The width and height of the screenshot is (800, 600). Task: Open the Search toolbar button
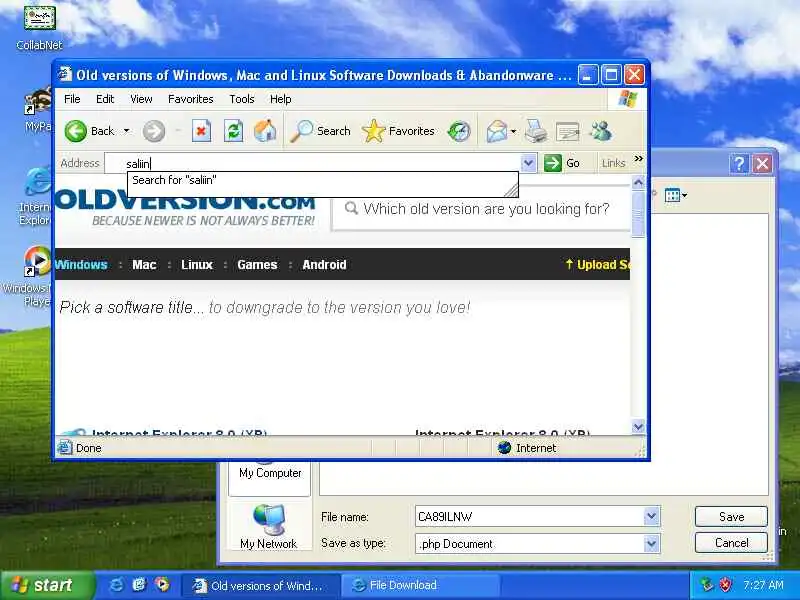[320, 131]
